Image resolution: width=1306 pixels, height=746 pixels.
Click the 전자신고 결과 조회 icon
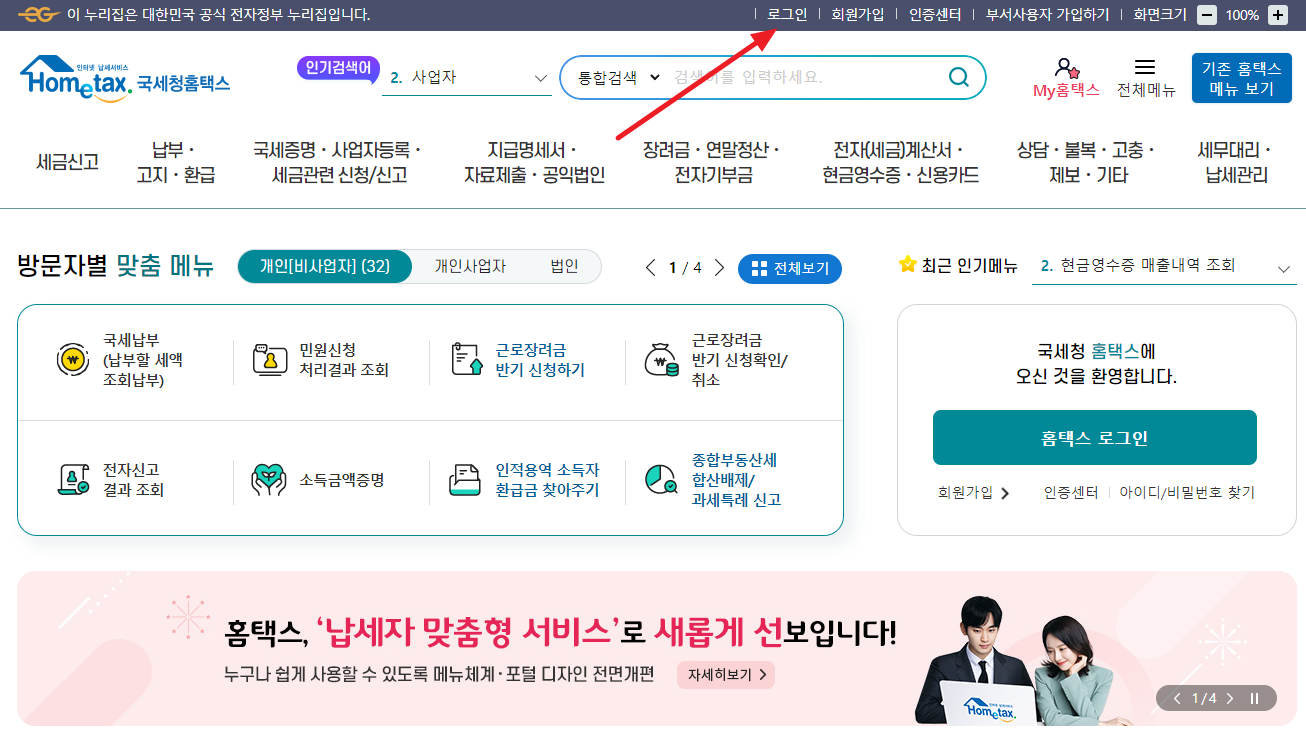(73, 480)
